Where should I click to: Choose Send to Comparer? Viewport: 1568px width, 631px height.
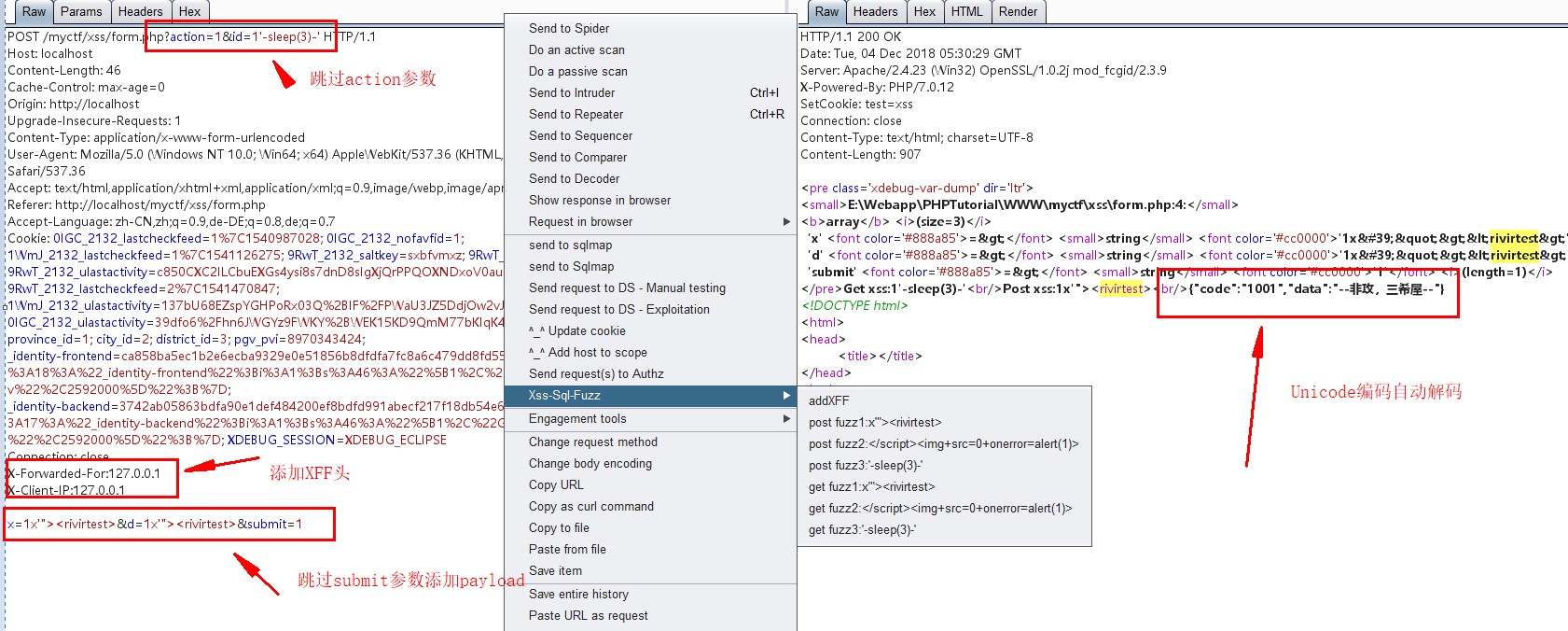(650, 157)
